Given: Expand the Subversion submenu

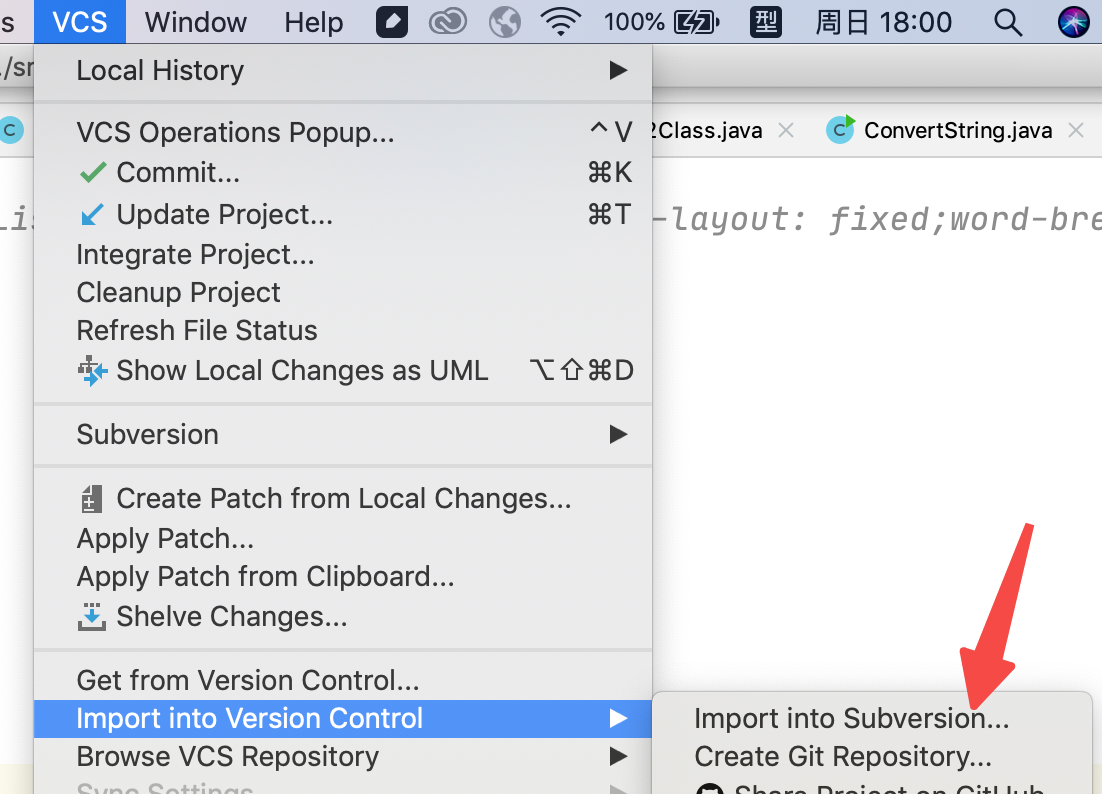Looking at the screenshot, I should pos(343,434).
